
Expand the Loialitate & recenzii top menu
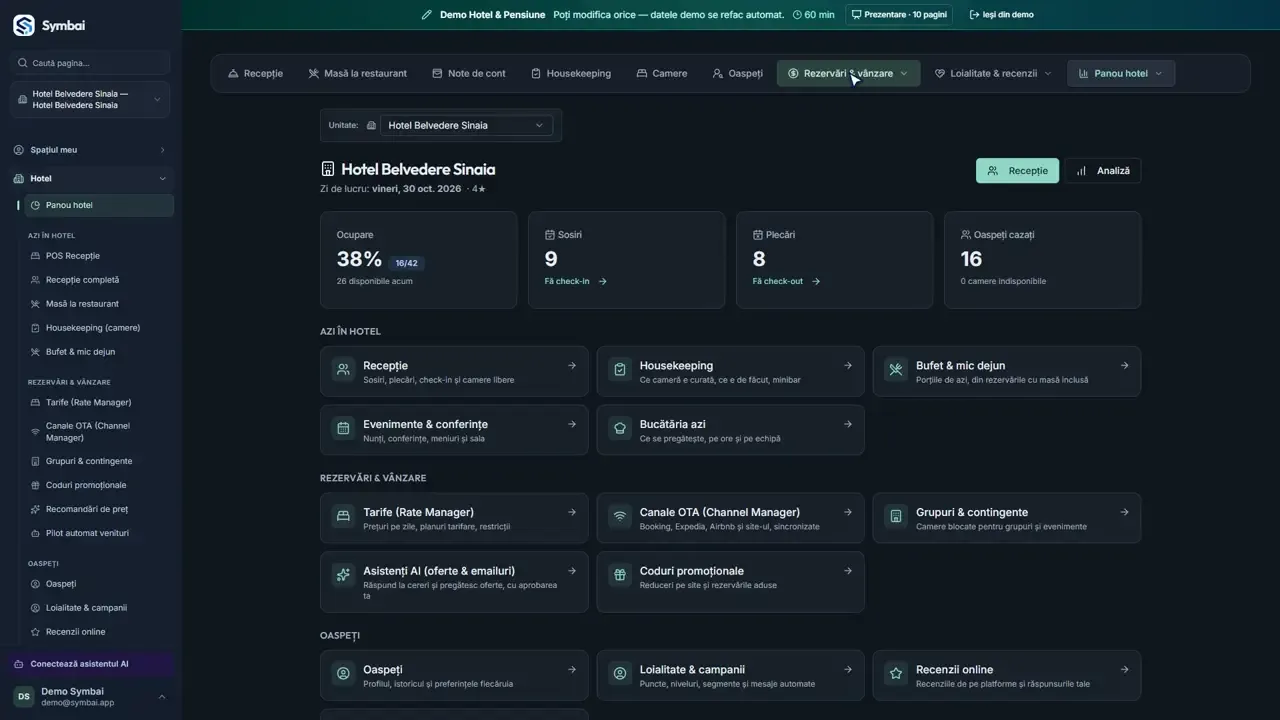tap(993, 73)
